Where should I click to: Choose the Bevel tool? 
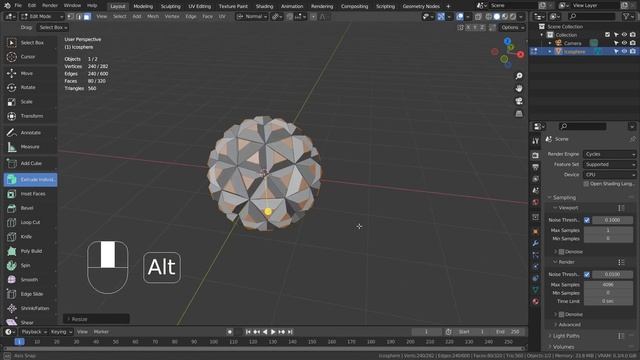[31, 208]
